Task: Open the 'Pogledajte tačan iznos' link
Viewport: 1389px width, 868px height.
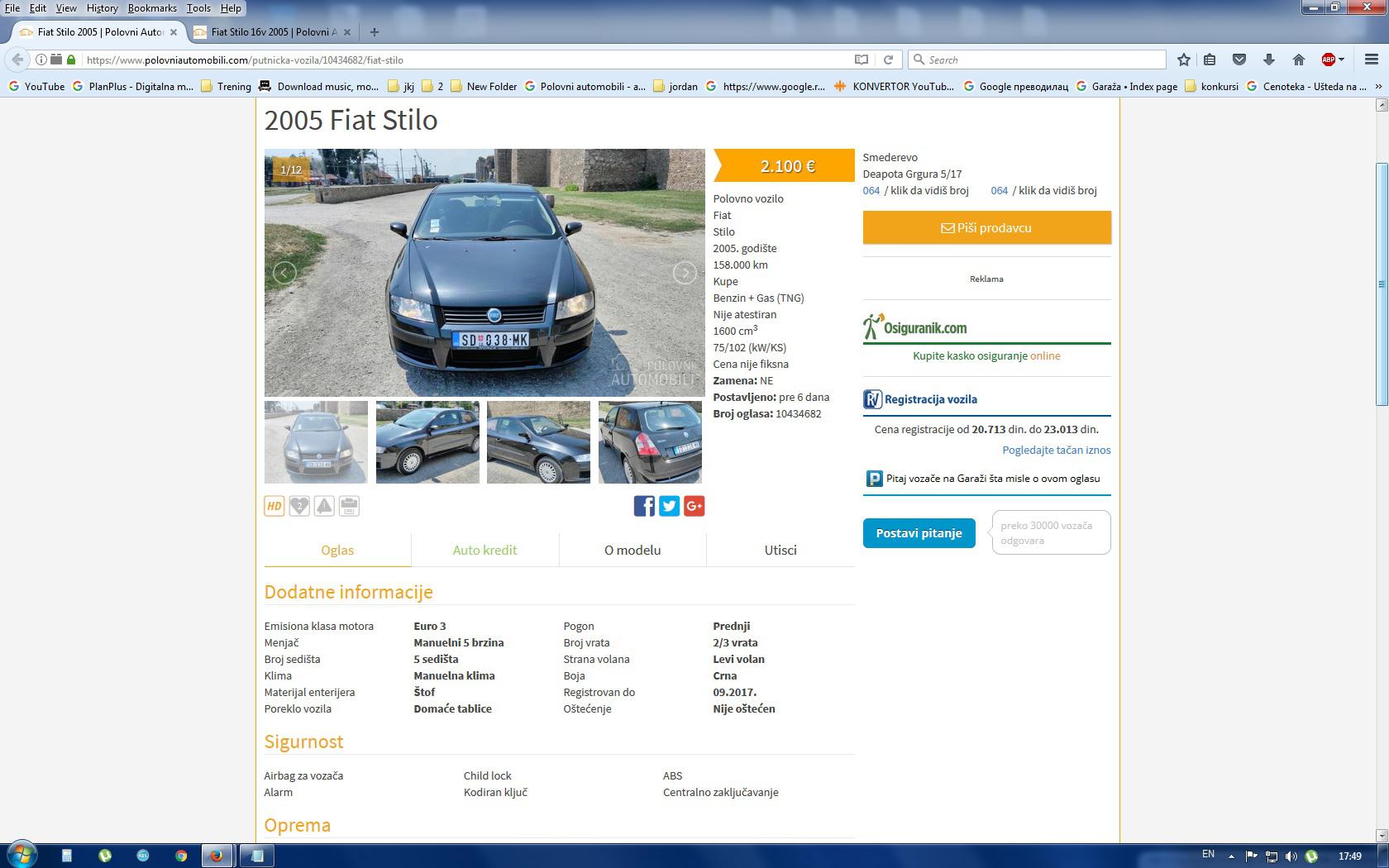Action: [x=1056, y=450]
